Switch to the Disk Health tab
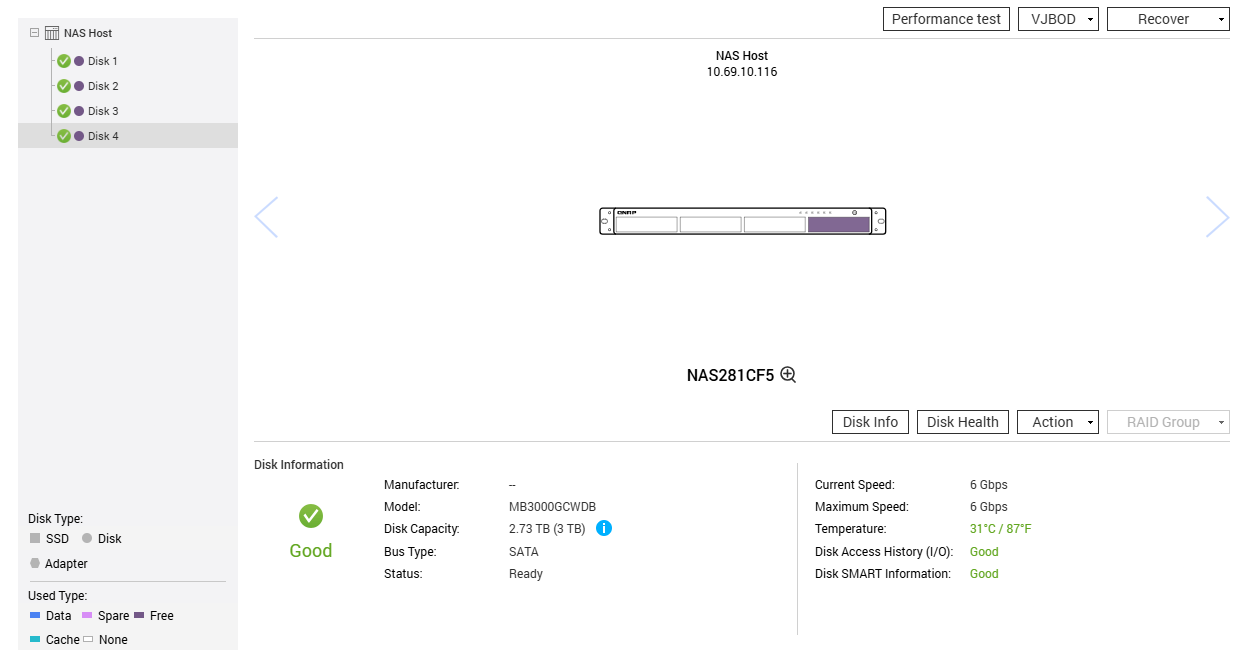1251x669 pixels. (962, 421)
